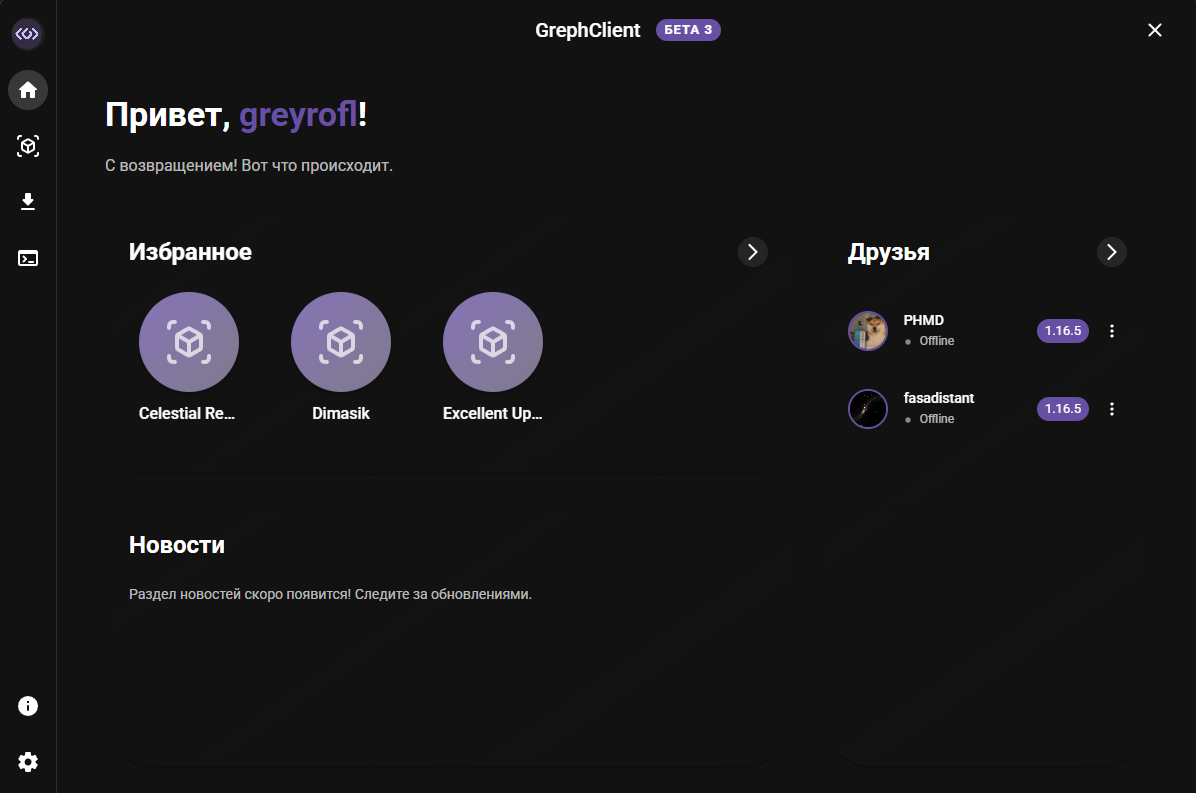Click PHMD's avatar picture
This screenshot has height=793, width=1196.
coord(868,331)
